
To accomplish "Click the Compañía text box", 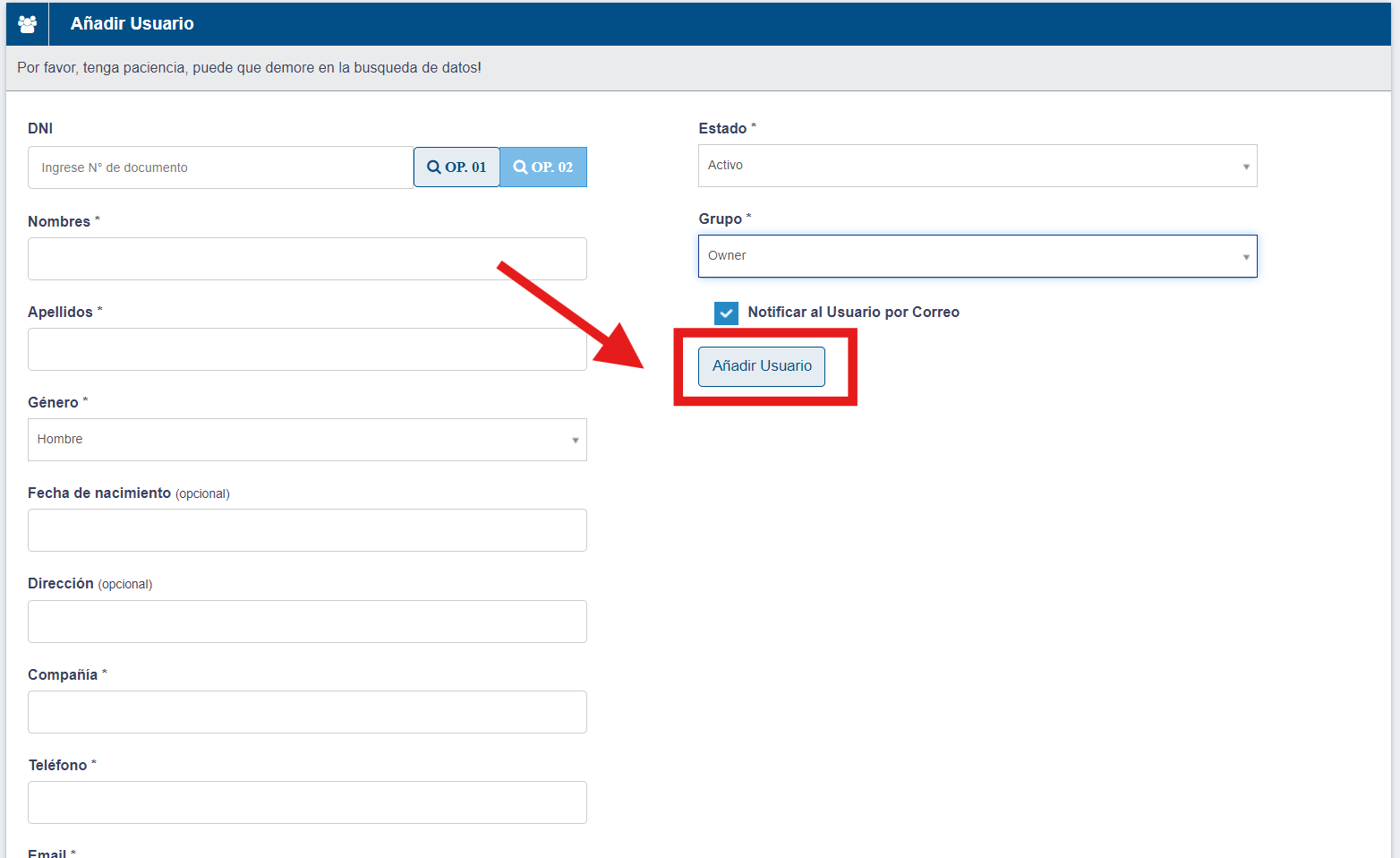I will [x=307, y=712].
